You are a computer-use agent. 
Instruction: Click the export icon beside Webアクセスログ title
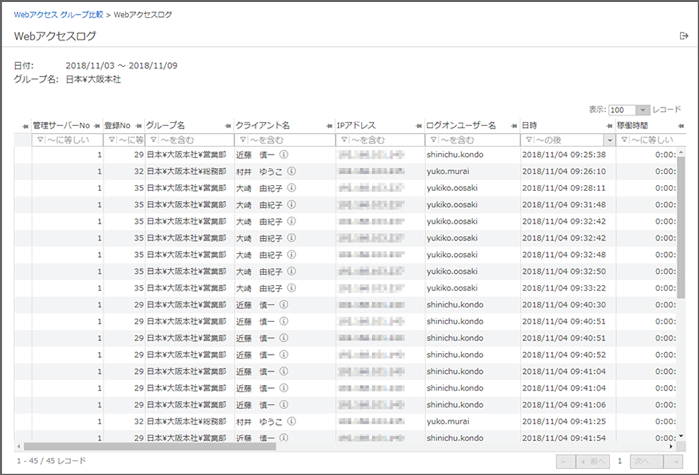(683, 36)
